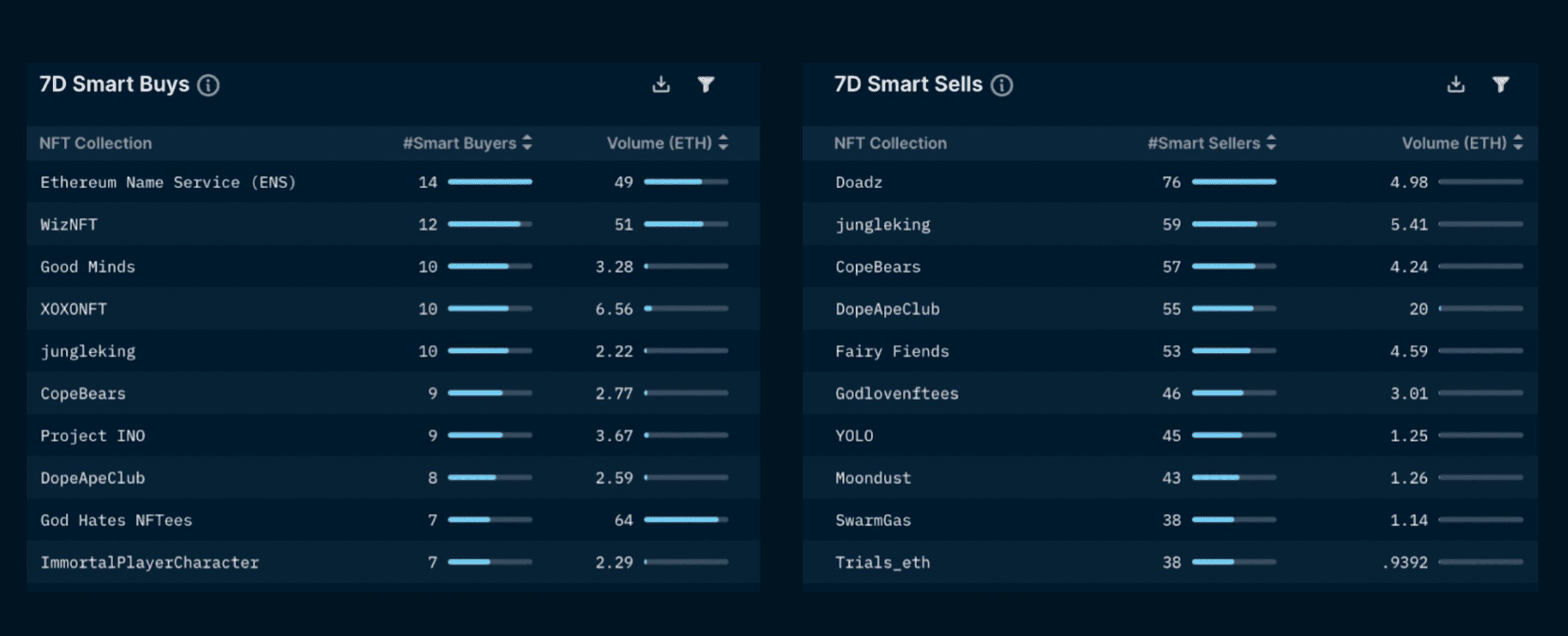Open jungleking in Smart Buys table
1568x636 pixels.
point(88,351)
